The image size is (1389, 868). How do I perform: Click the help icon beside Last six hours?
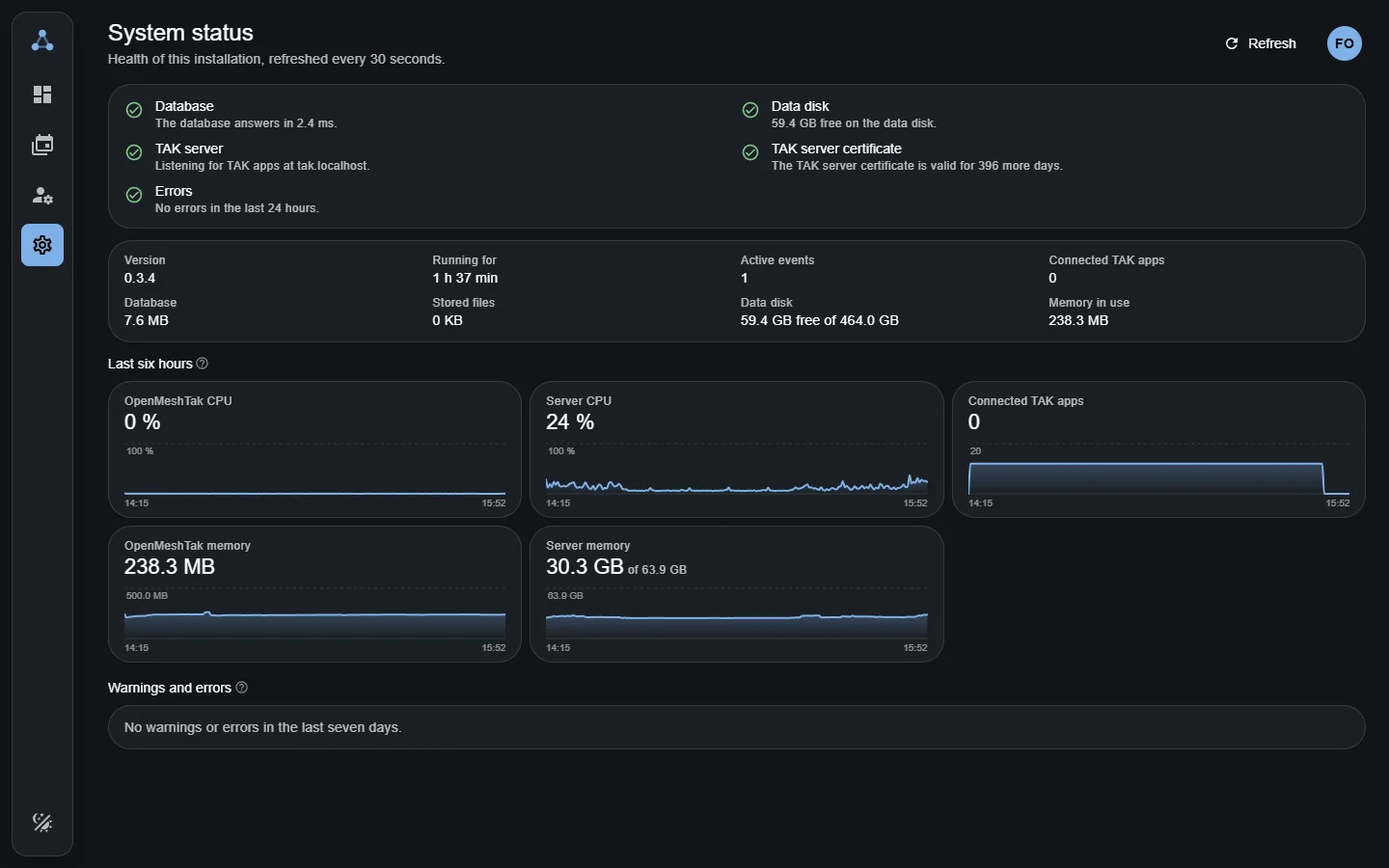[x=203, y=364]
